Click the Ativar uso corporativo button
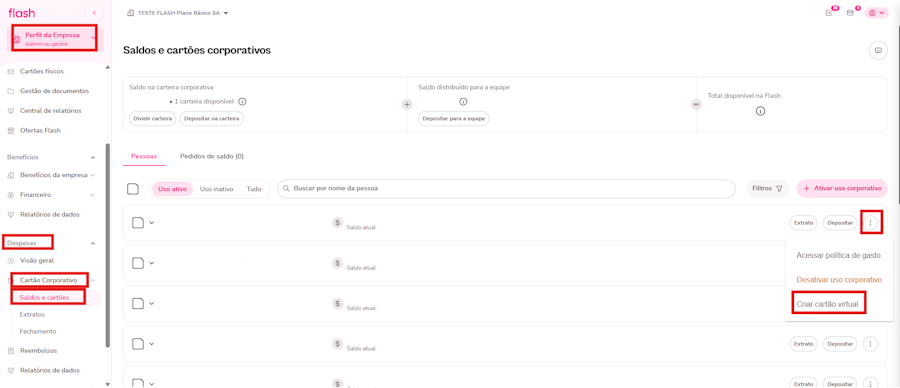The image size is (900, 388). 842,188
